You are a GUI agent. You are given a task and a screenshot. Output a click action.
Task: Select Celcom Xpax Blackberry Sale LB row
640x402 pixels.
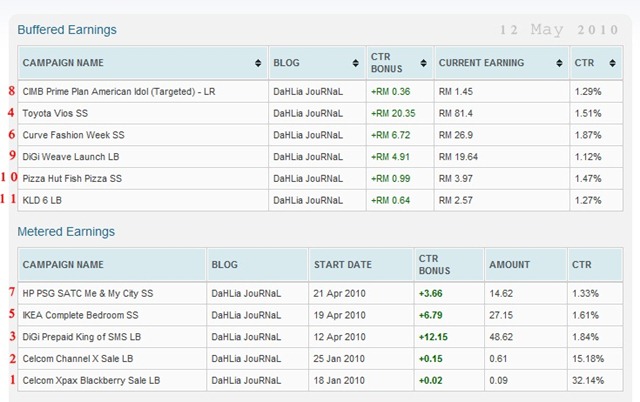pos(320,380)
